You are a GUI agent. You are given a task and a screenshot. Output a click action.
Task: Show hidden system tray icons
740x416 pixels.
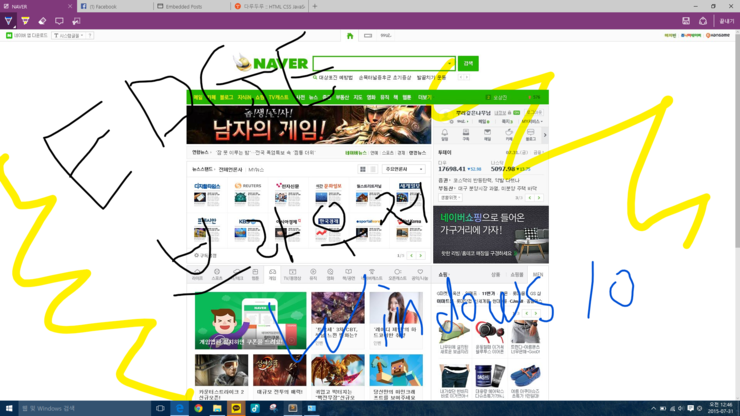653,408
